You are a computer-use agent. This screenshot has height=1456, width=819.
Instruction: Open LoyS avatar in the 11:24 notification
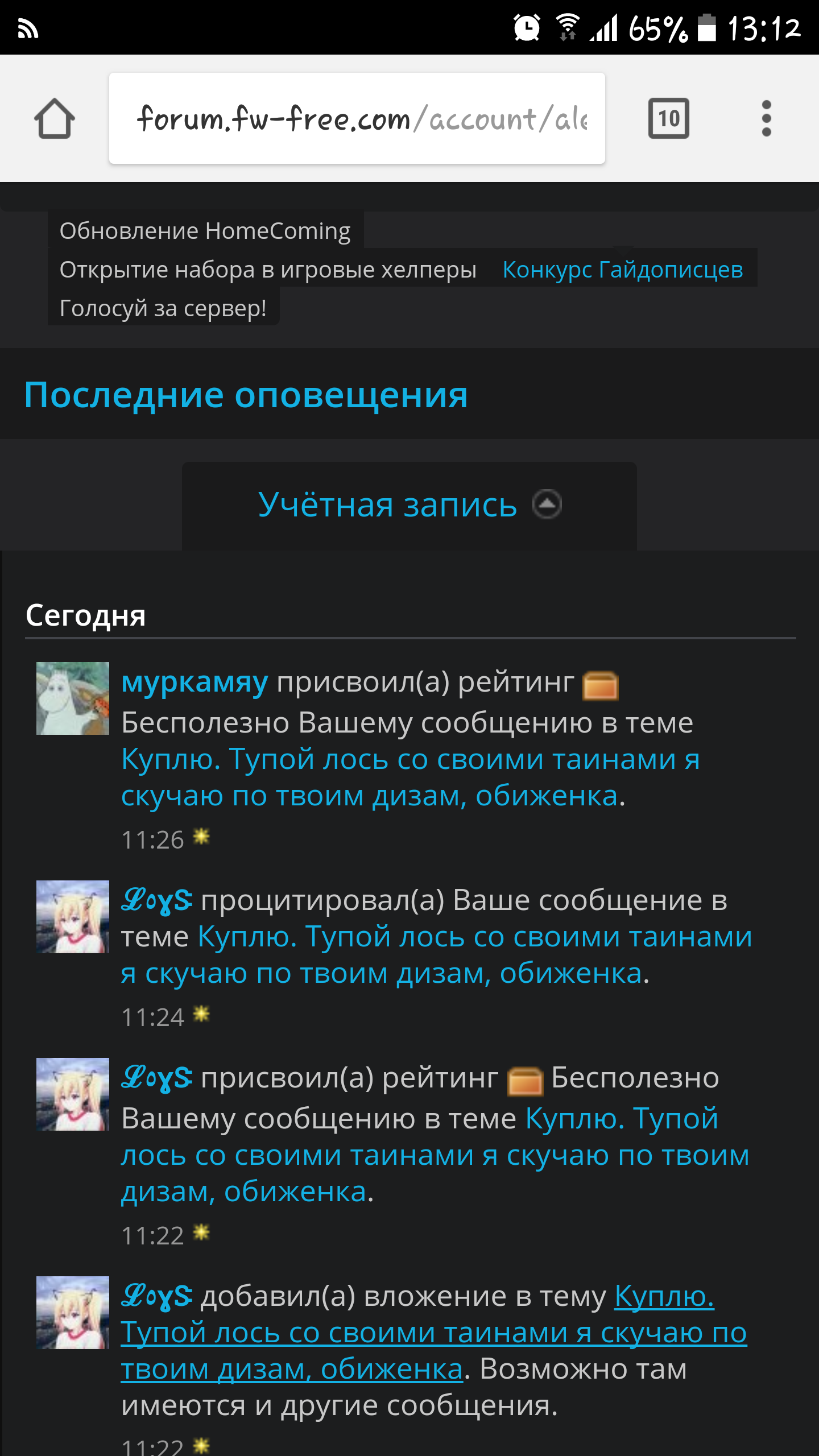(x=73, y=917)
